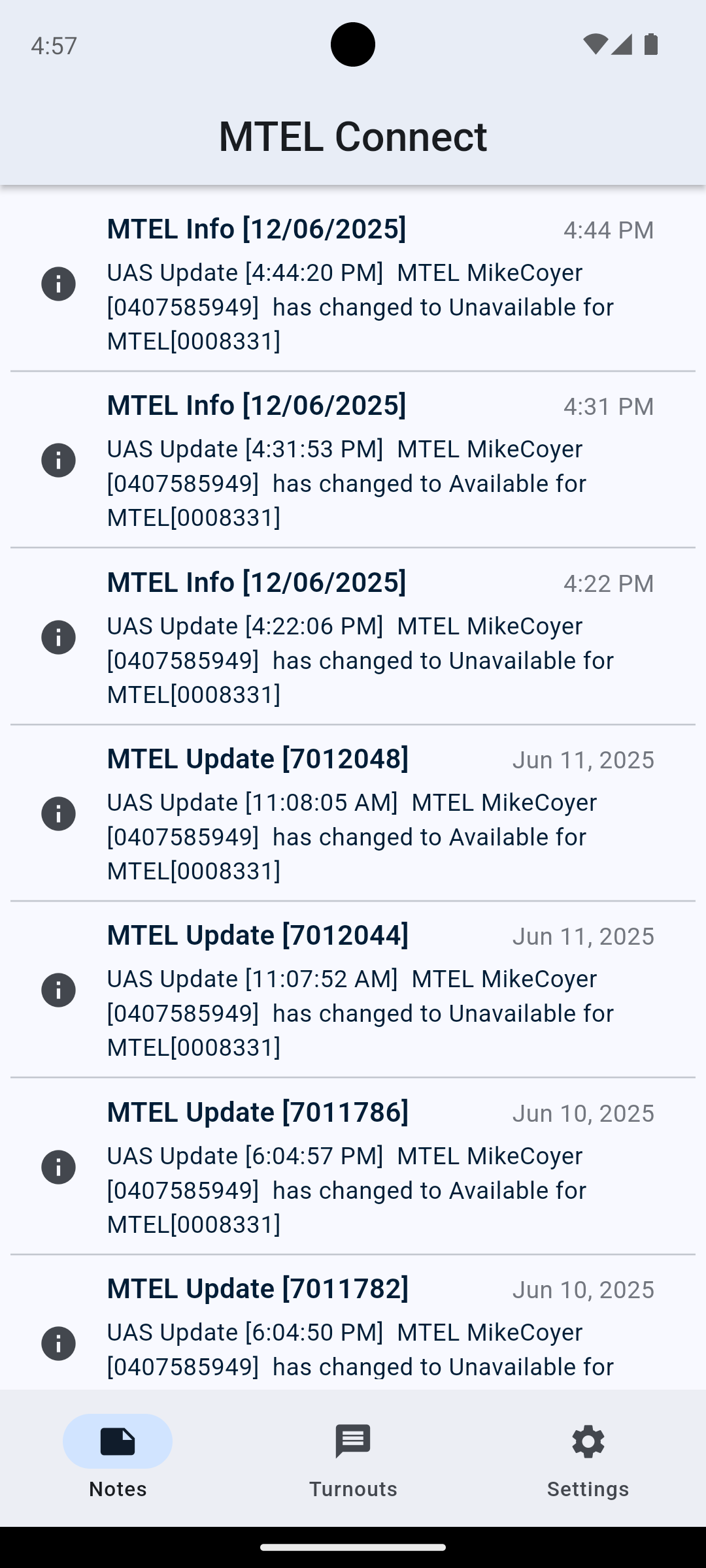This screenshot has height=1568, width=706.
Task: Tap info icon for MTEL Update [7011786]
Action: [x=58, y=1168]
